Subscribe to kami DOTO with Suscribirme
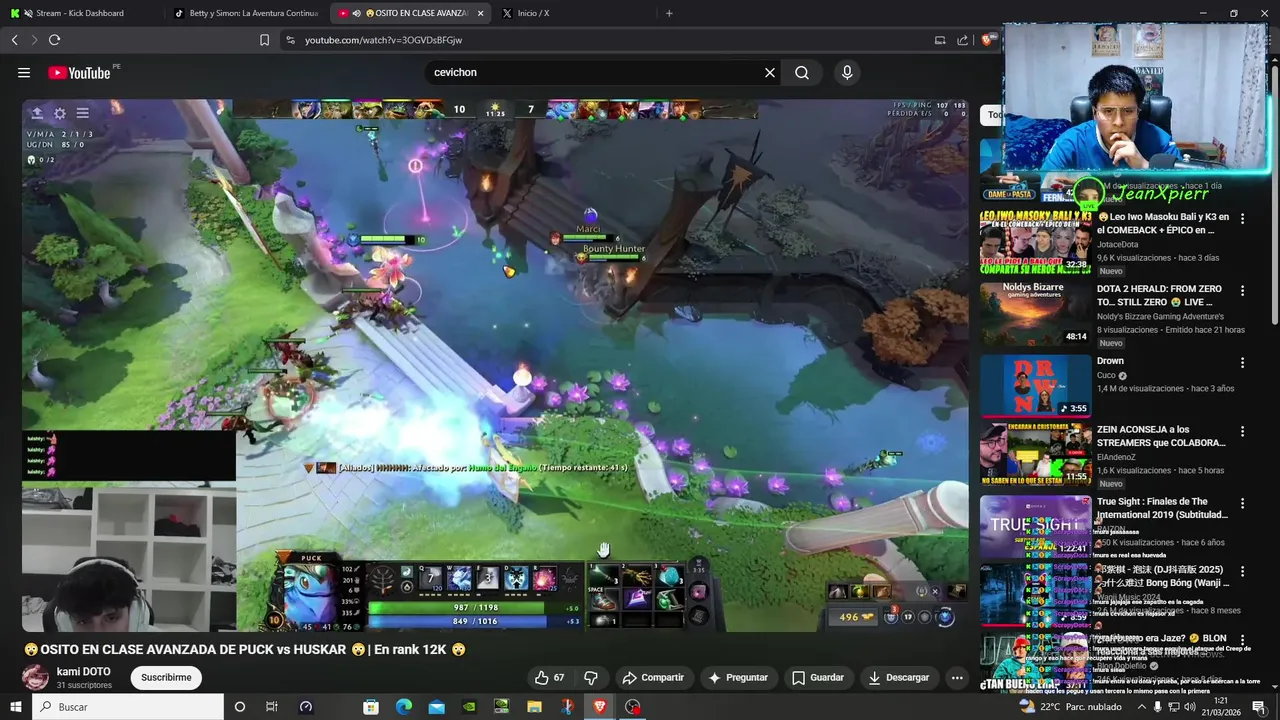 click(166, 677)
